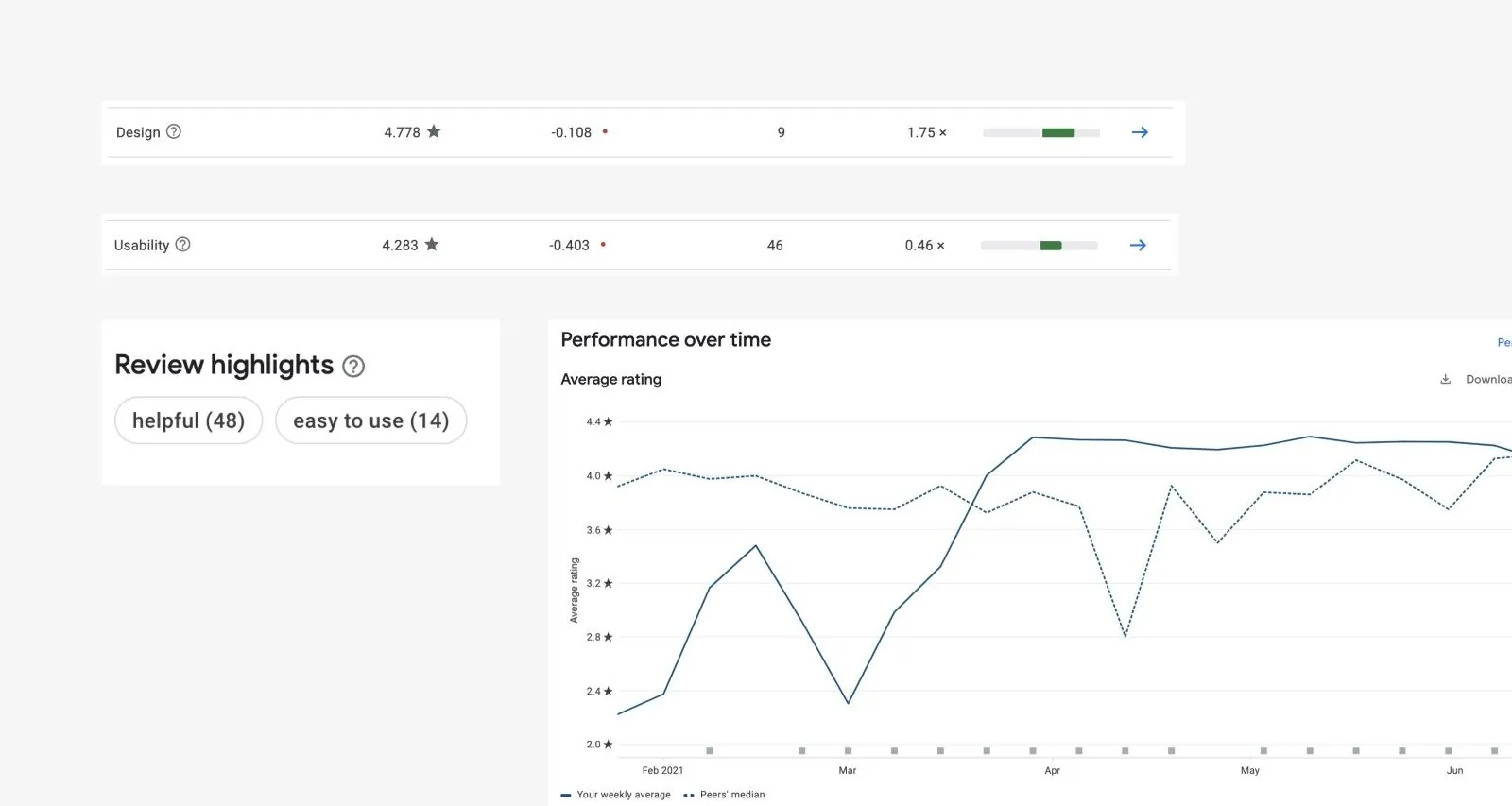The image size is (1512, 806).
Task: Click the Usability row label
Action: pos(142,245)
